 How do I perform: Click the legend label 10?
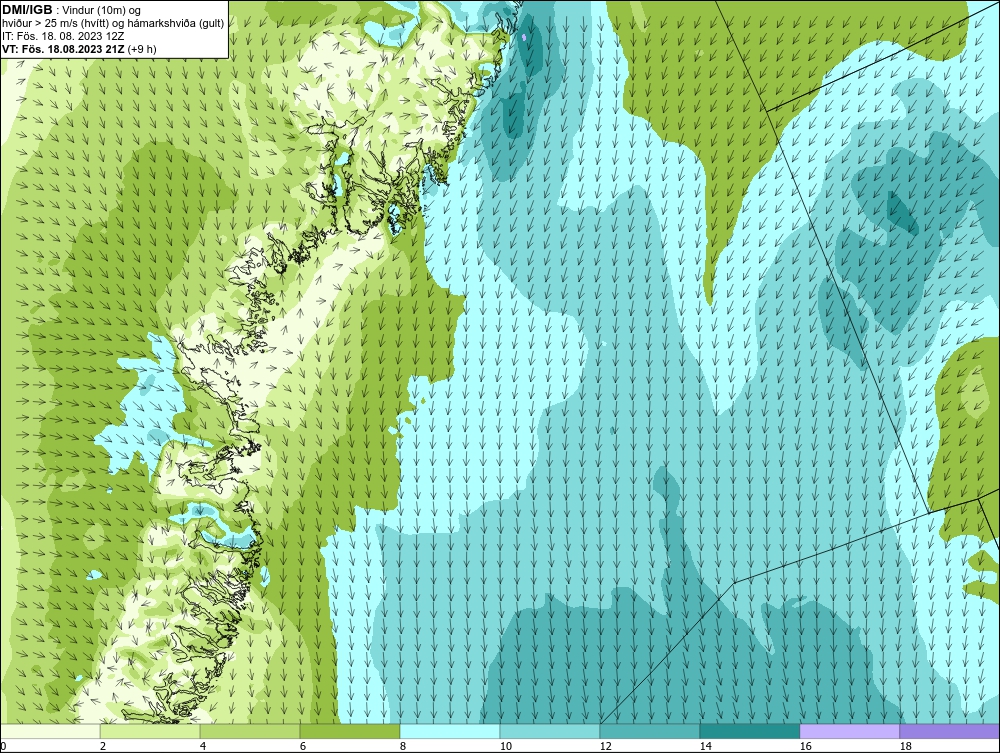[x=506, y=746]
